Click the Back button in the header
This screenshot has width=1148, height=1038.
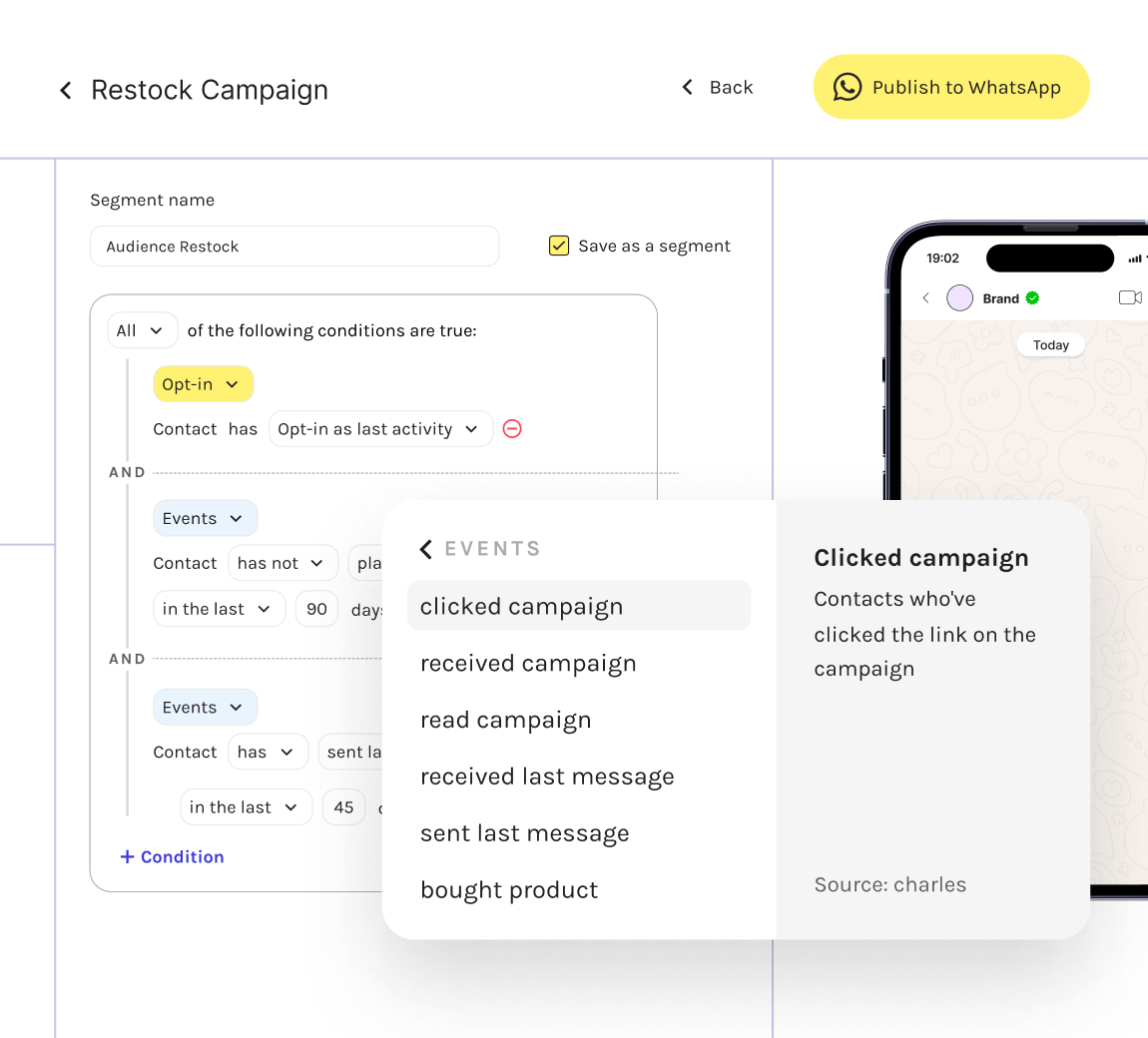(718, 87)
